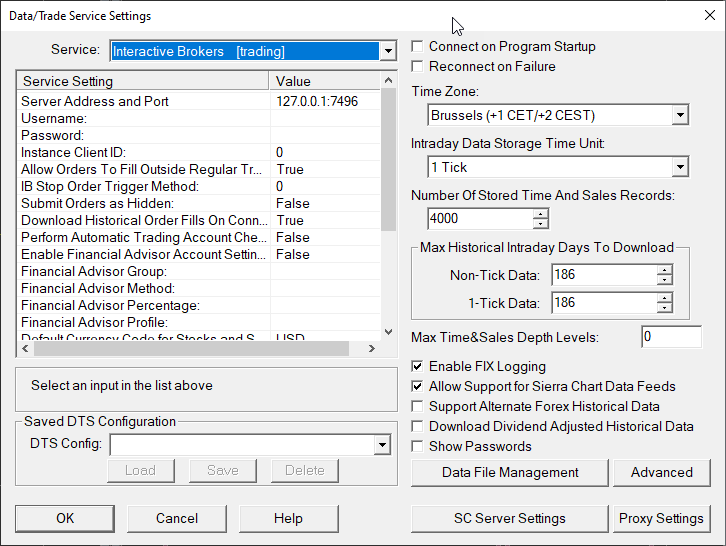Increase Non-Tick Data days with up arrow
The image size is (726, 546).
[x=664, y=270]
